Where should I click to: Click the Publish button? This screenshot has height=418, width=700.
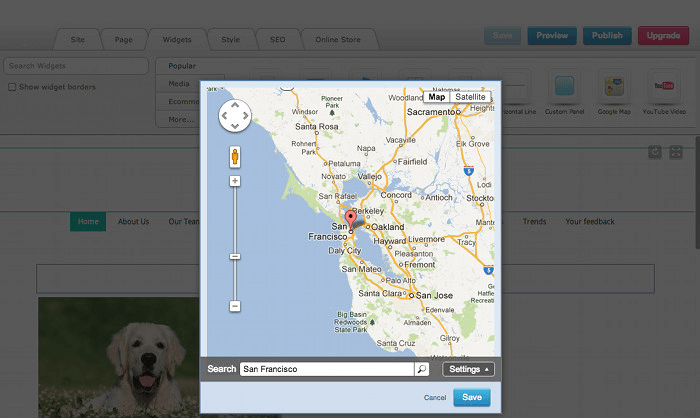point(607,36)
